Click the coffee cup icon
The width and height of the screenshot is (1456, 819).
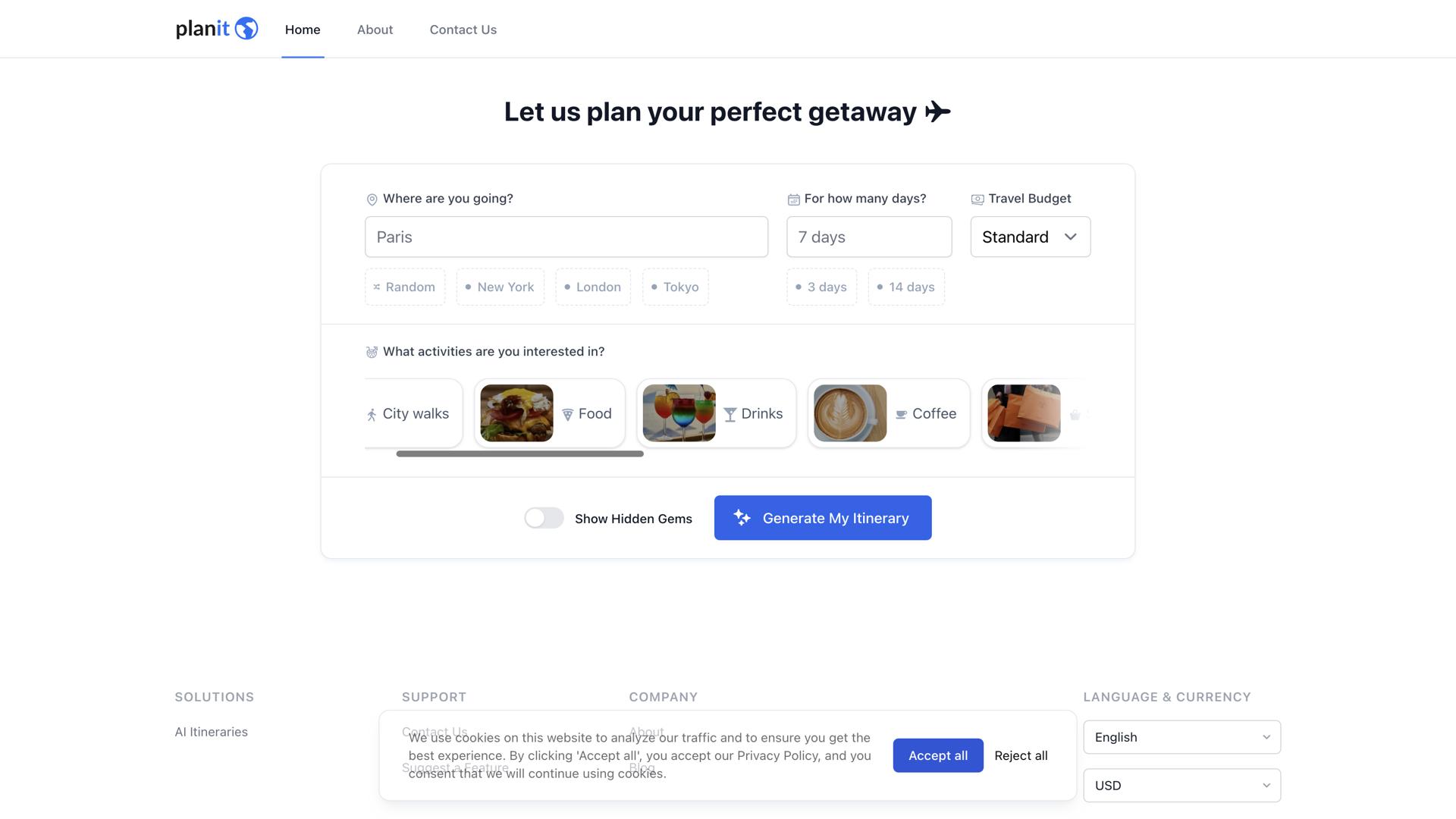901,414
